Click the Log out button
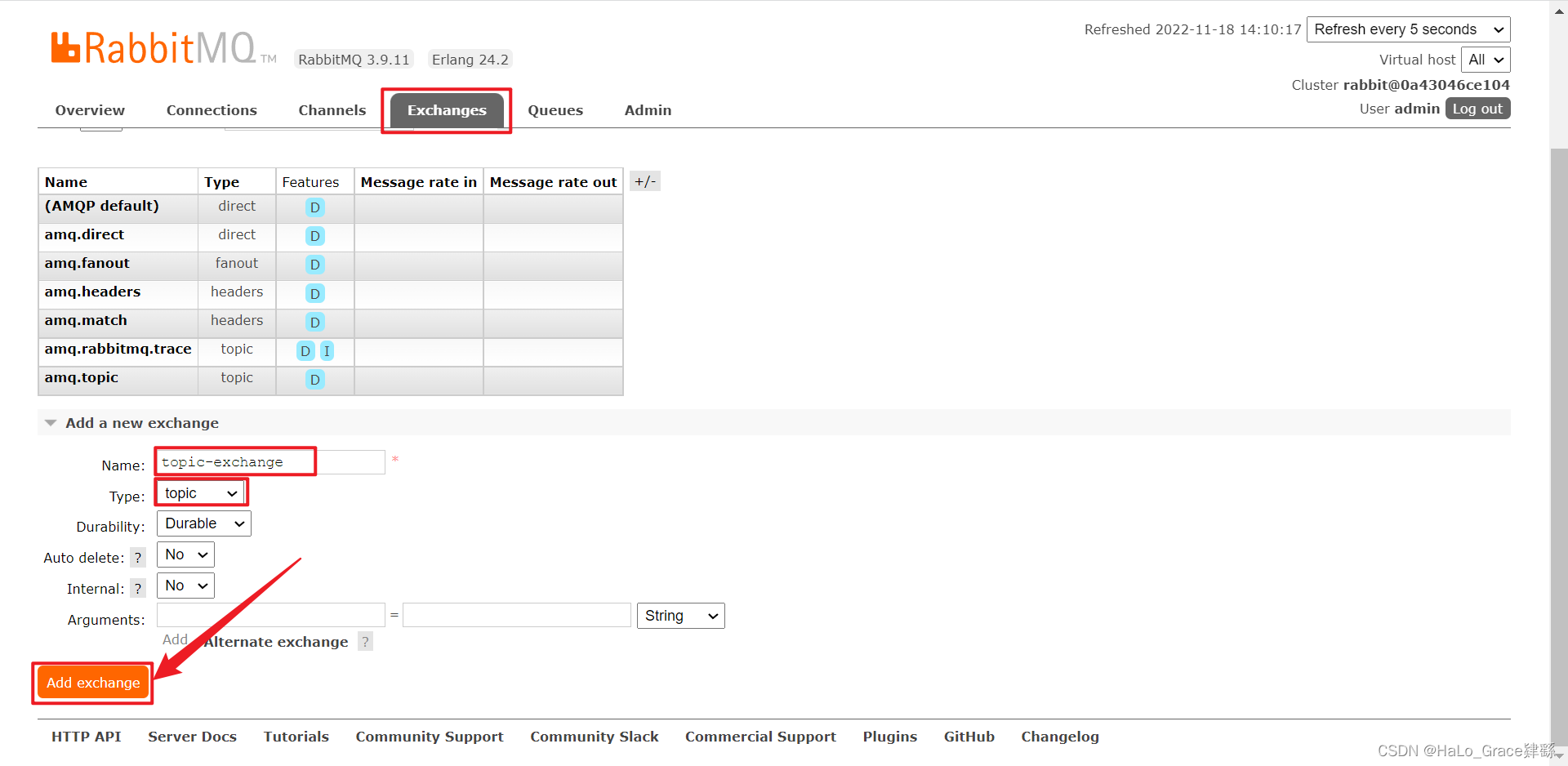1568x766 pixels. [1477, 109]
